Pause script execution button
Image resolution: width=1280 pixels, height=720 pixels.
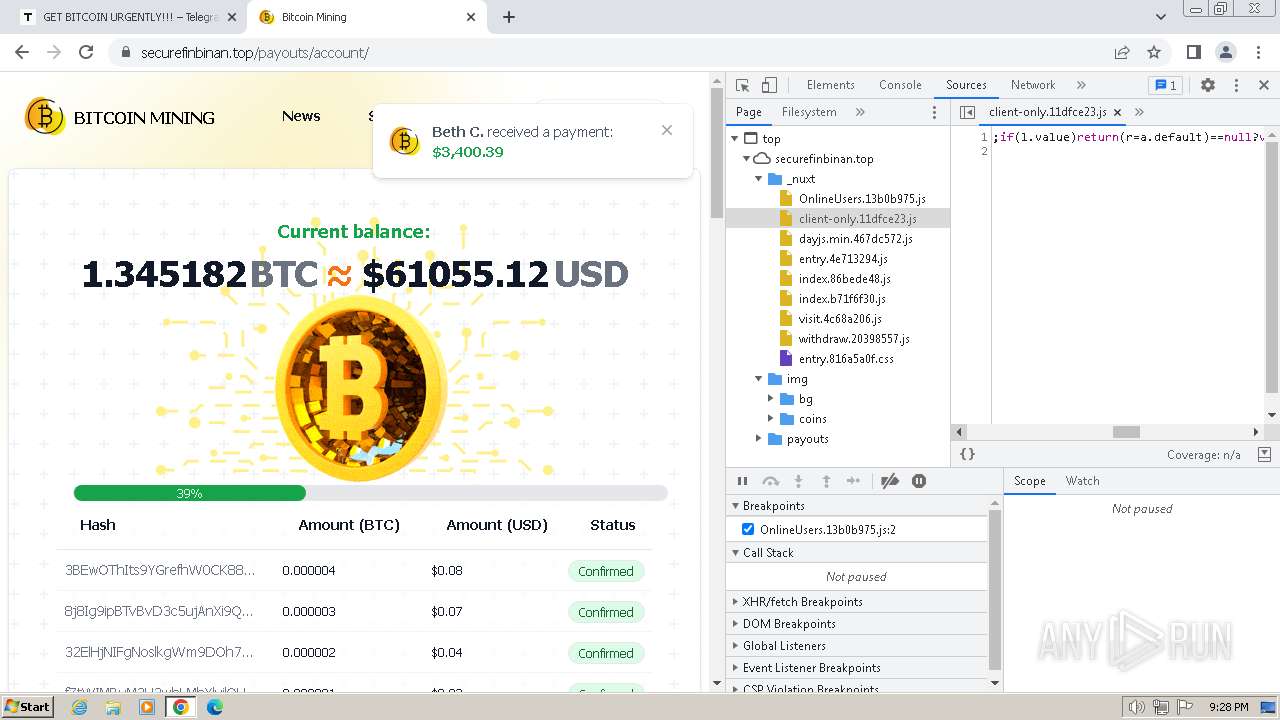[x=742, y=481]
